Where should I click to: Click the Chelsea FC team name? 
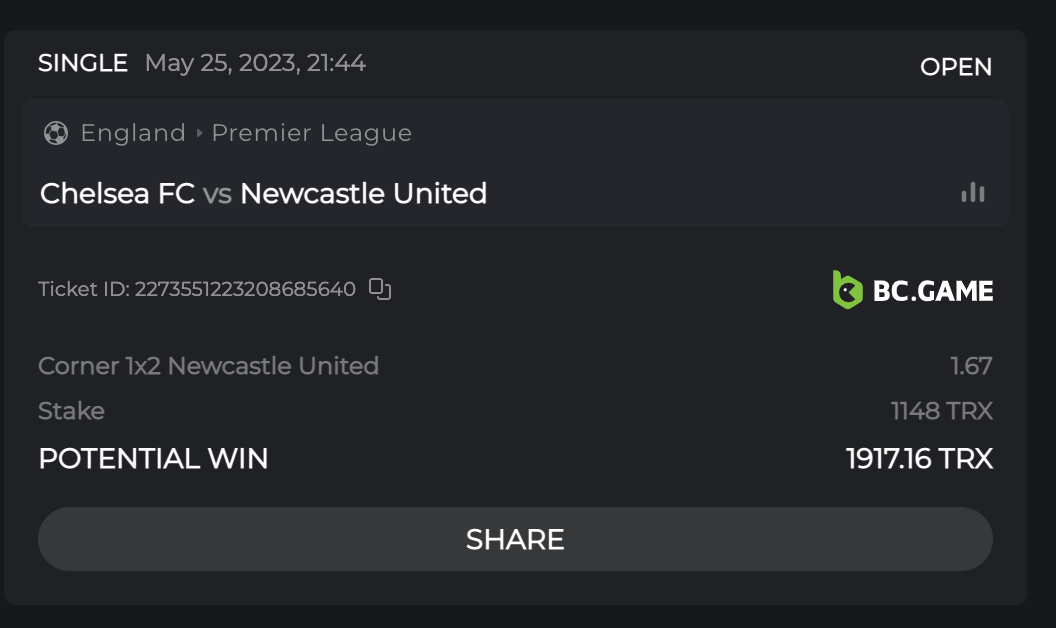coord(117,193)
